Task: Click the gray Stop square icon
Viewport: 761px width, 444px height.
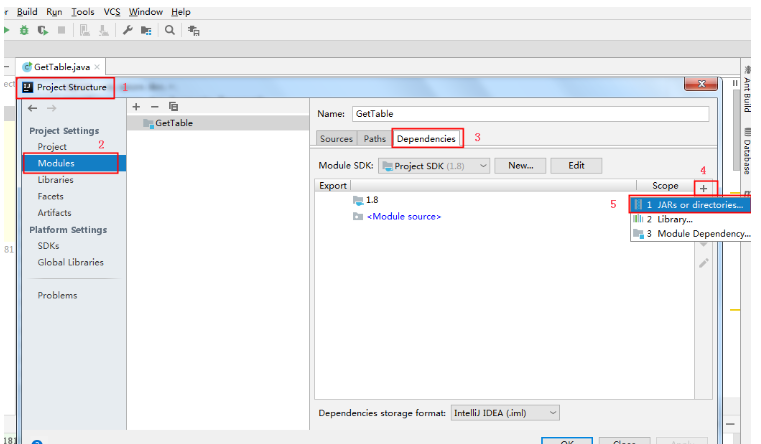Action: pos(61,30)
